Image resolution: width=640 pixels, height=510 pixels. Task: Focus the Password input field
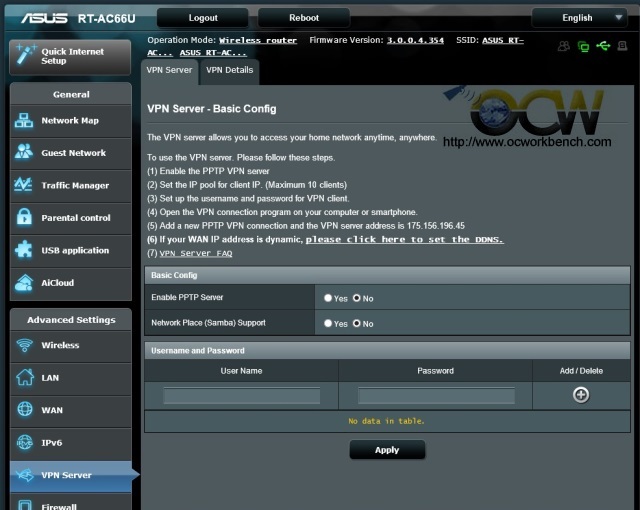click(436, 396)
